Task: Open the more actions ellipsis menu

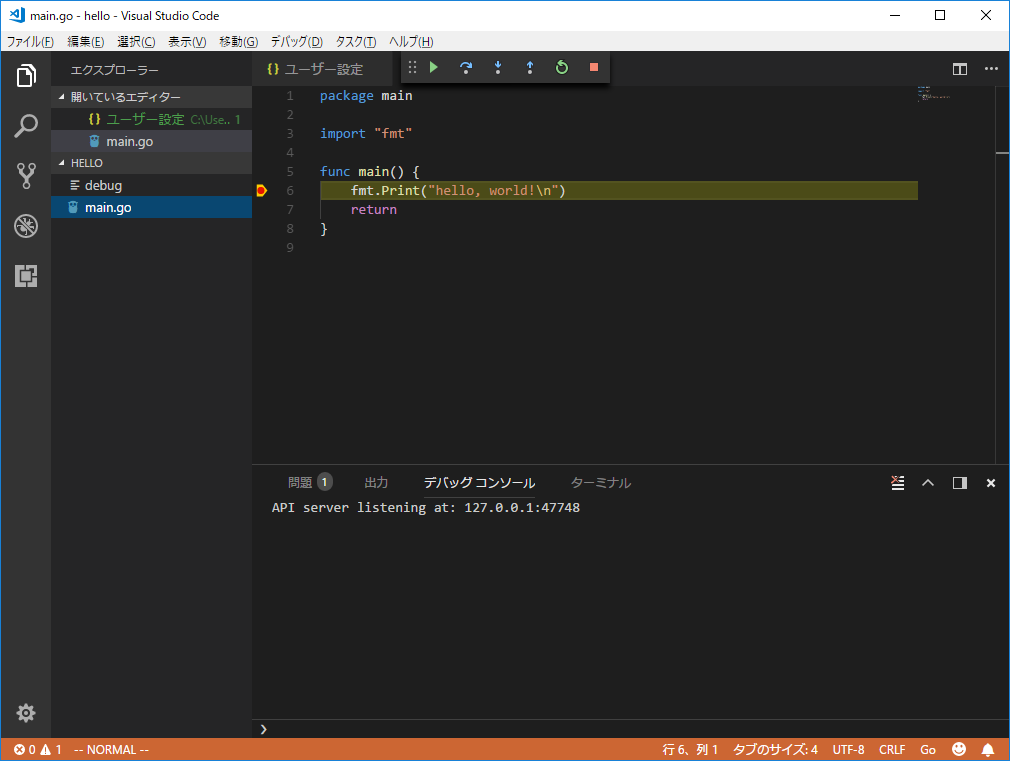Action: [x=991, y=68]
